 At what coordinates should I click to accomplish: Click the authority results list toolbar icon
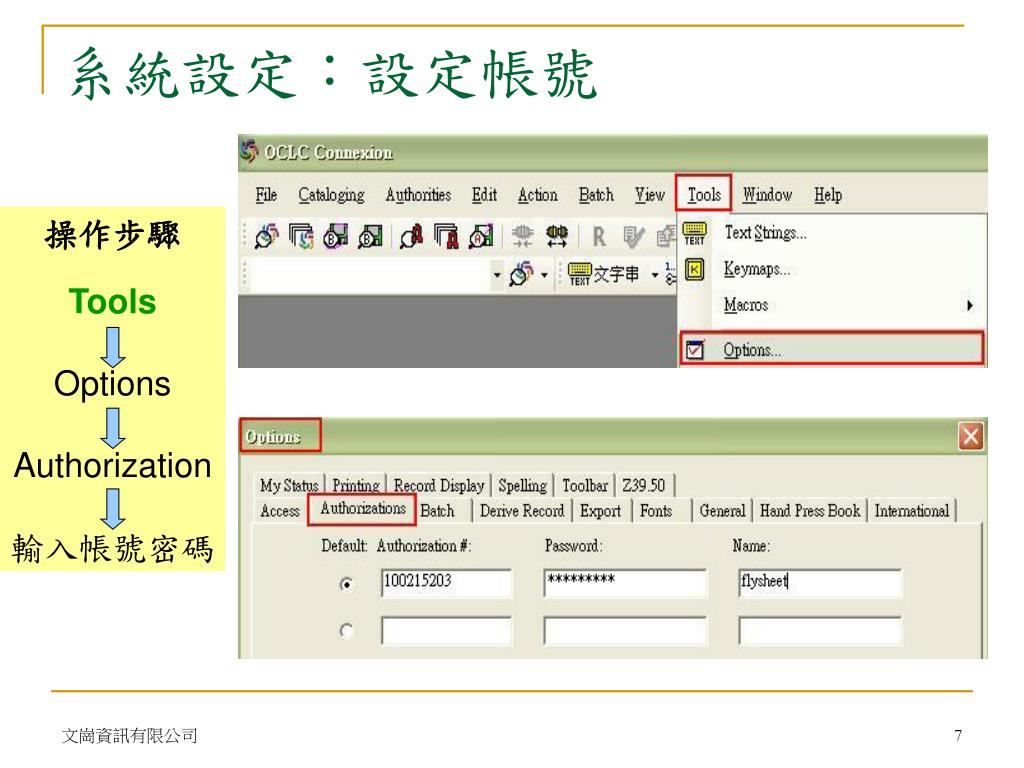pyautogui.click(x=446, y=236)
